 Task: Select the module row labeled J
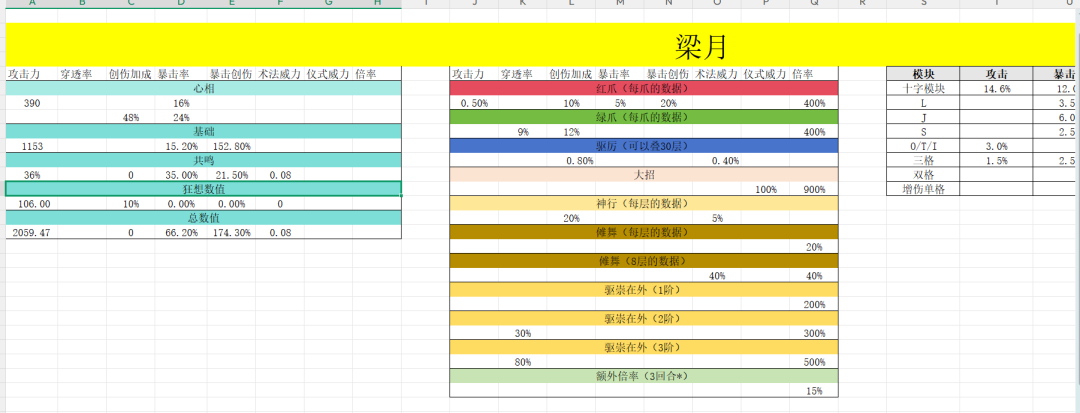pos(923,117)
